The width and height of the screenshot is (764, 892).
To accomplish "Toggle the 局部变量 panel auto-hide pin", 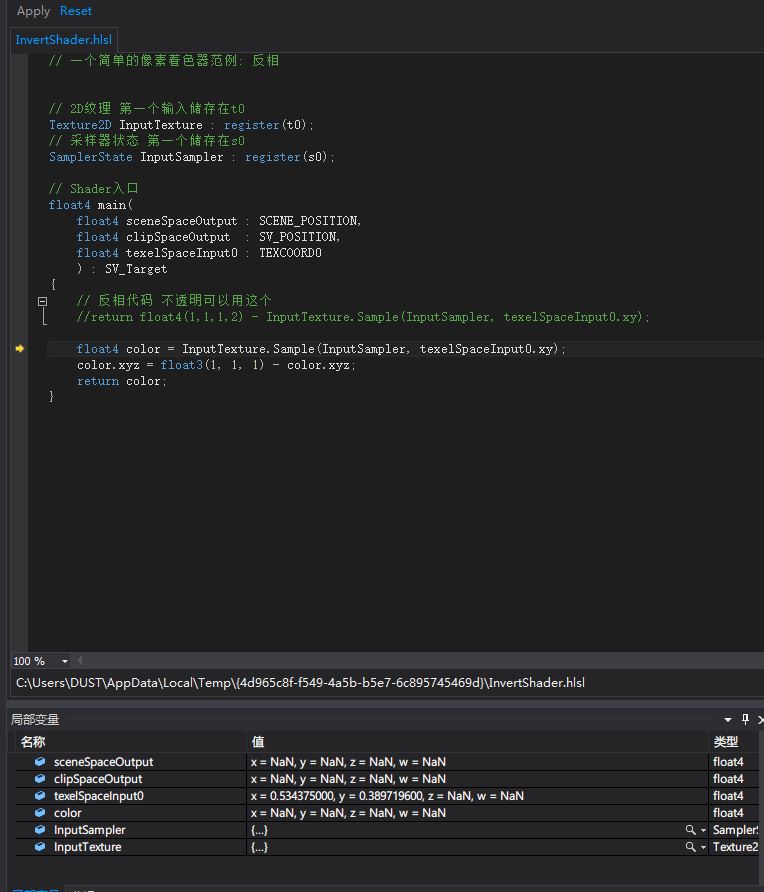I will (745, 720).
